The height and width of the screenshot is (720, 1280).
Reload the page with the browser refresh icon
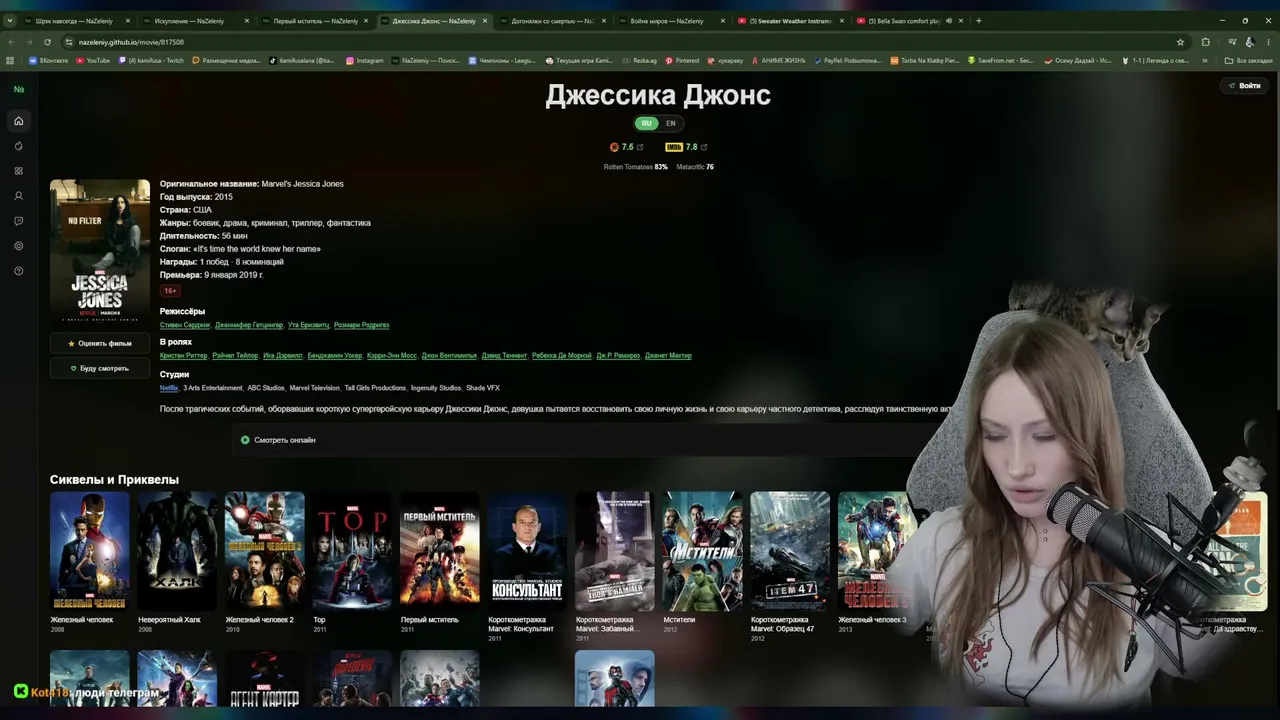pos(47,42)
